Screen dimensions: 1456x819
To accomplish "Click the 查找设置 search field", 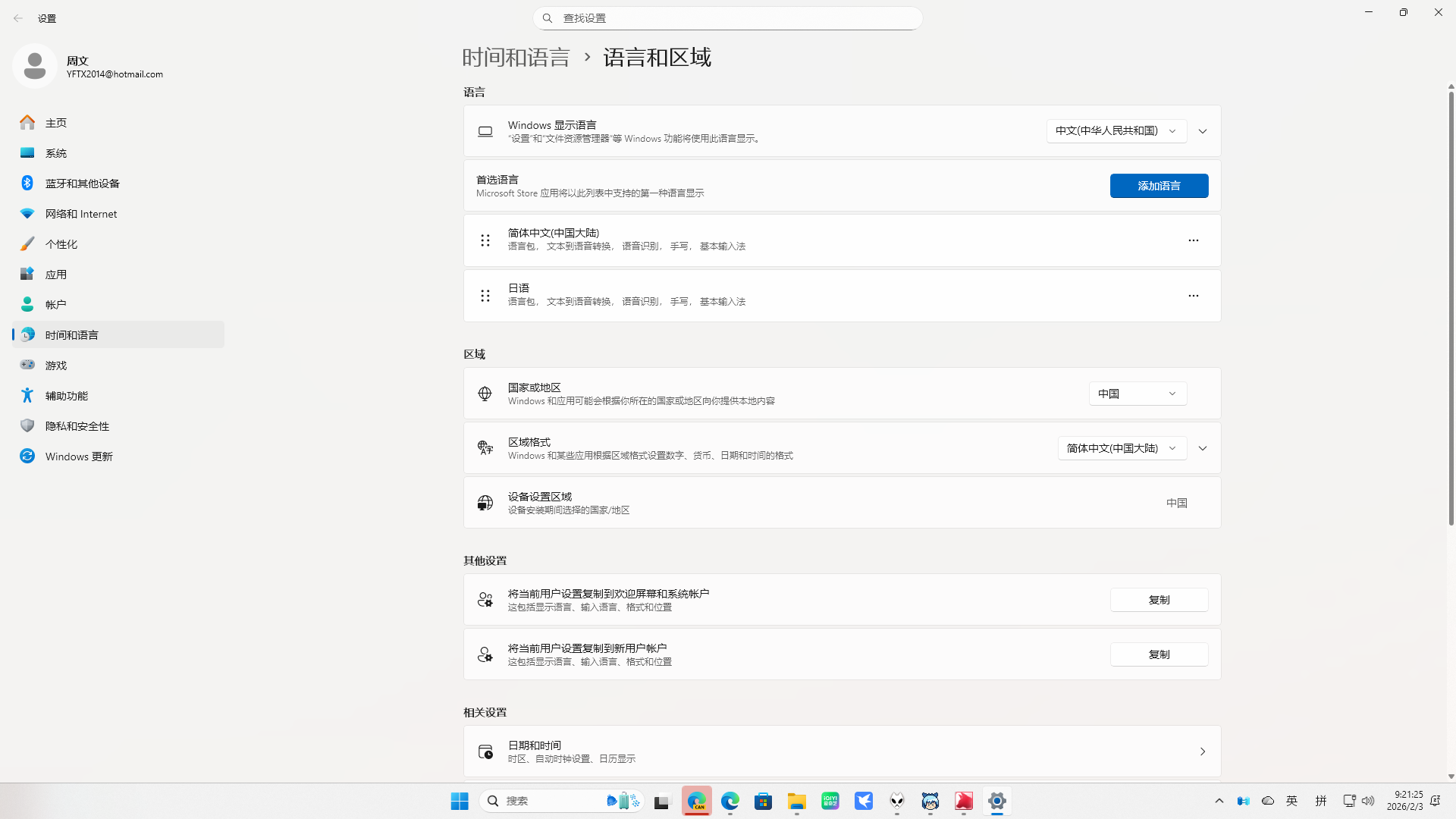I will click(x=727, y=17).
